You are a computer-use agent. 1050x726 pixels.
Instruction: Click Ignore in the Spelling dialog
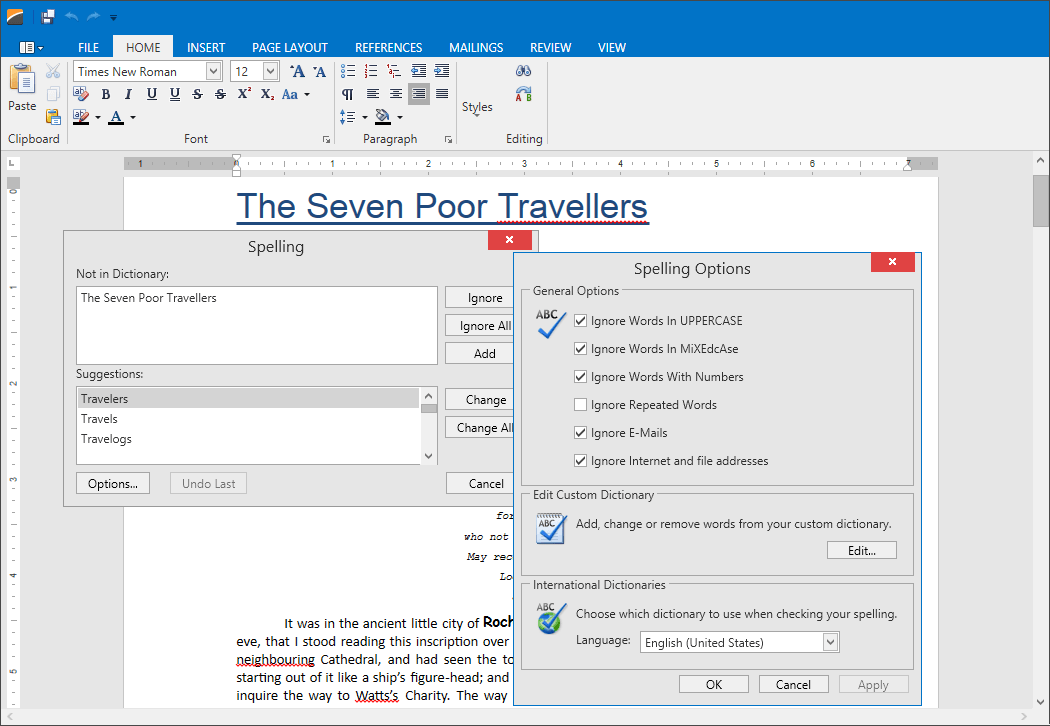click(x=481, y=297)
